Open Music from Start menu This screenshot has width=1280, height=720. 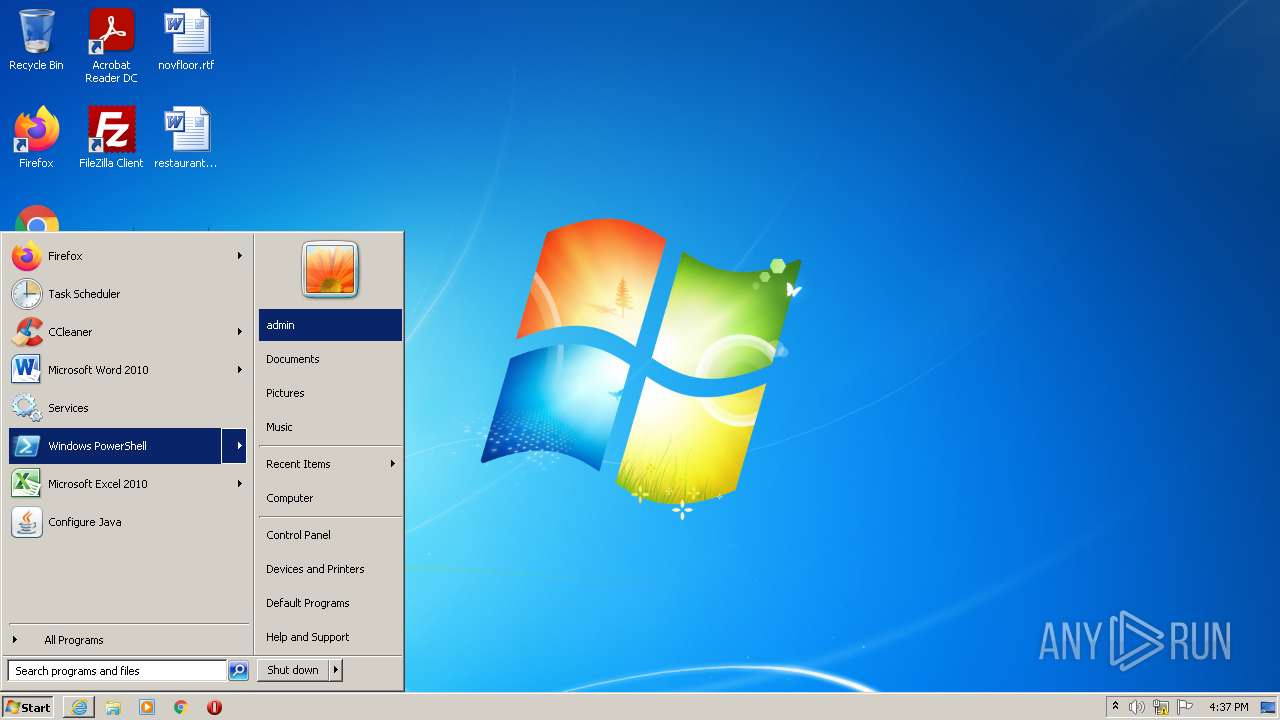(x=330, y=427)
